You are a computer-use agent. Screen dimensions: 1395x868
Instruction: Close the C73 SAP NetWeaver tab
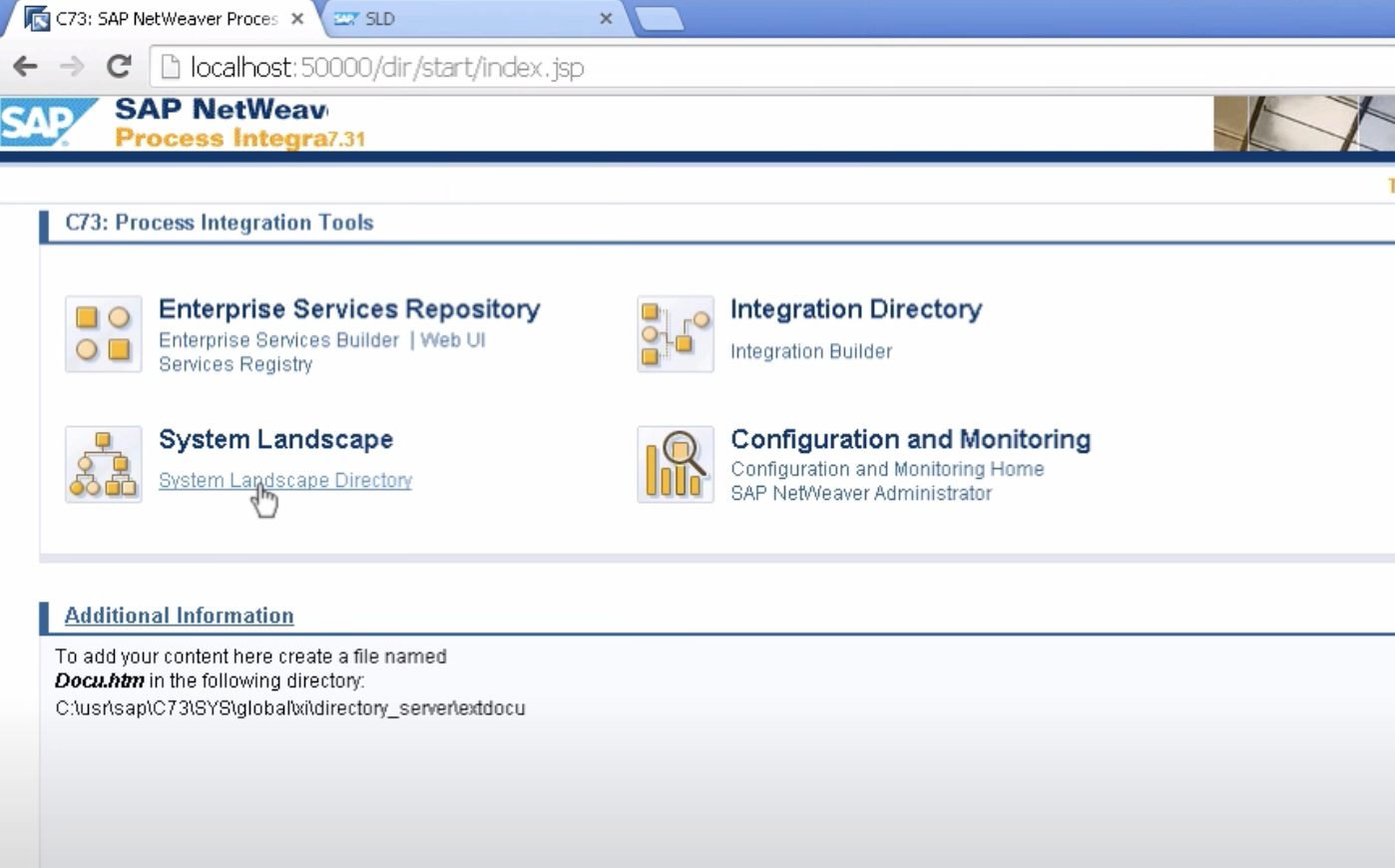(297, 19)
